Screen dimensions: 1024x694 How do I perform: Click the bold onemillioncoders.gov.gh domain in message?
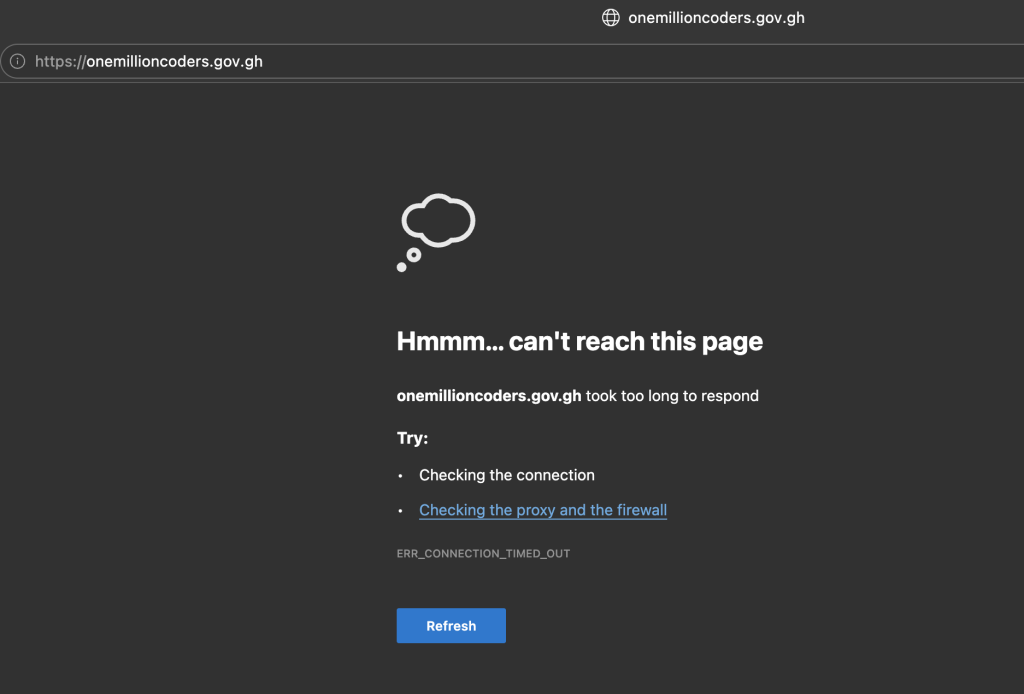pyautogui.click(x=489, y=396)
